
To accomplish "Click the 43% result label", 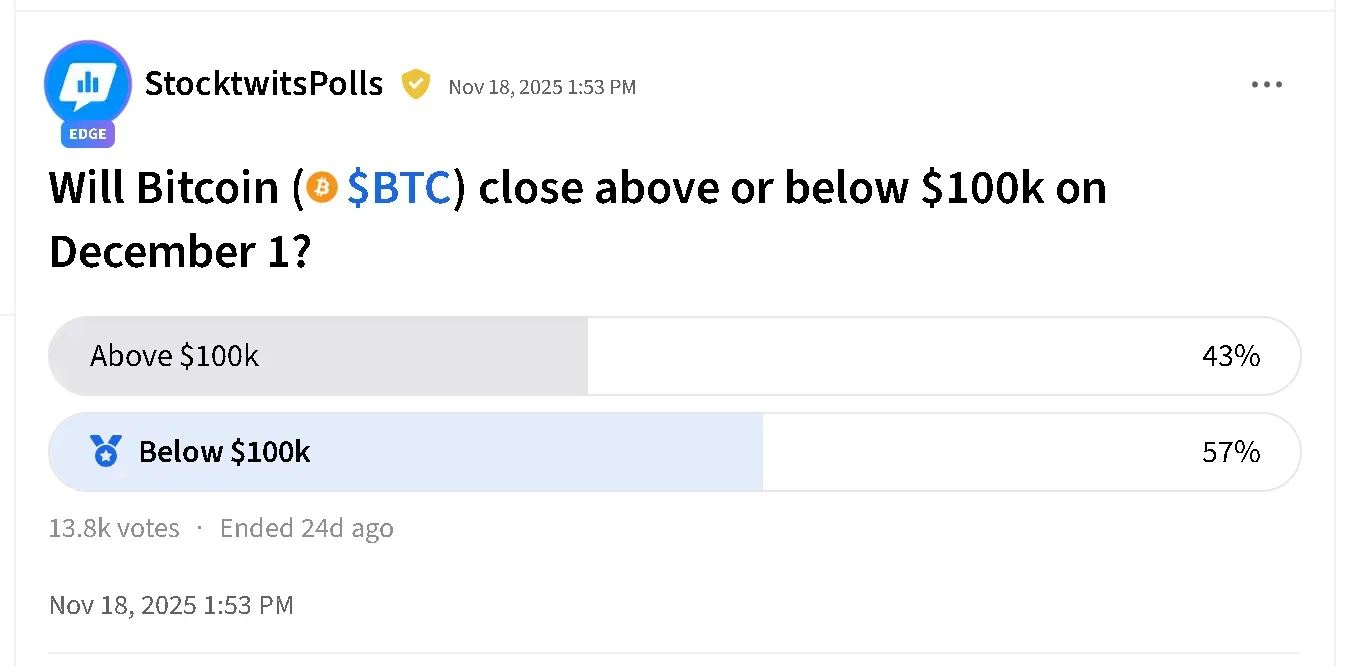I will [1230, 356].
